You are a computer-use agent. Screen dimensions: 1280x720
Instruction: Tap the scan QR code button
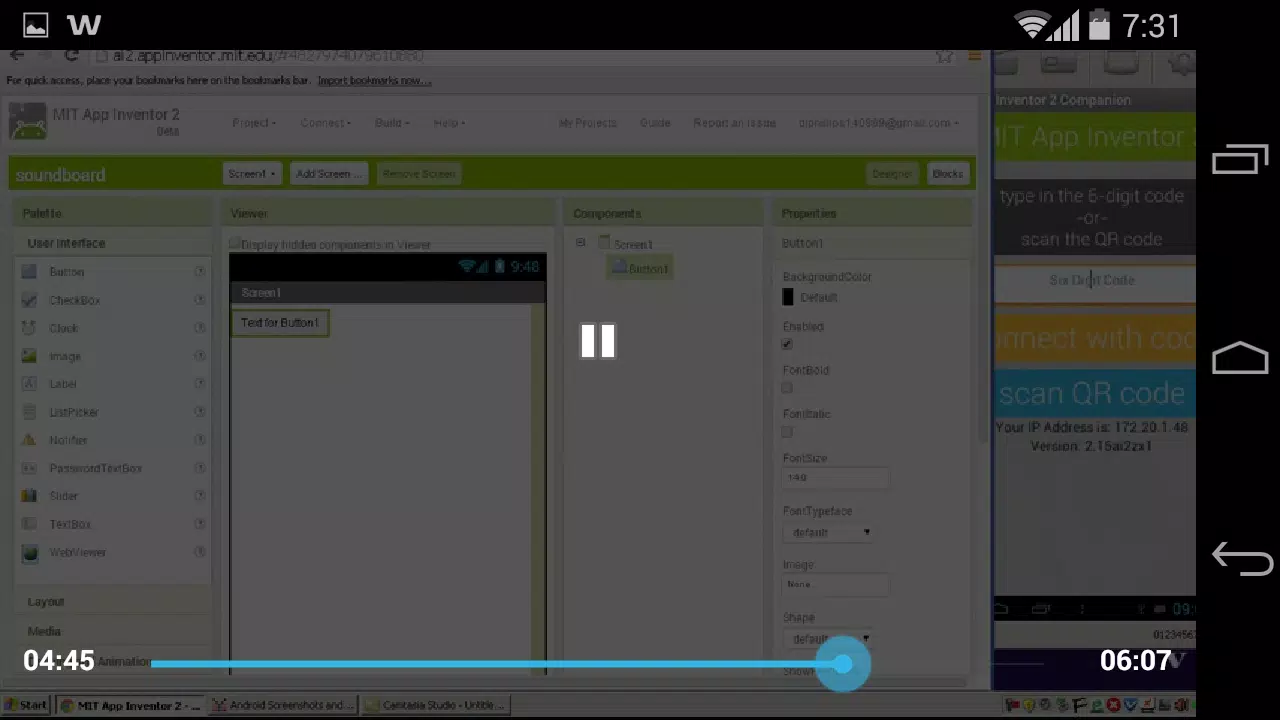pyautogui.click(x=1094, y=393)
